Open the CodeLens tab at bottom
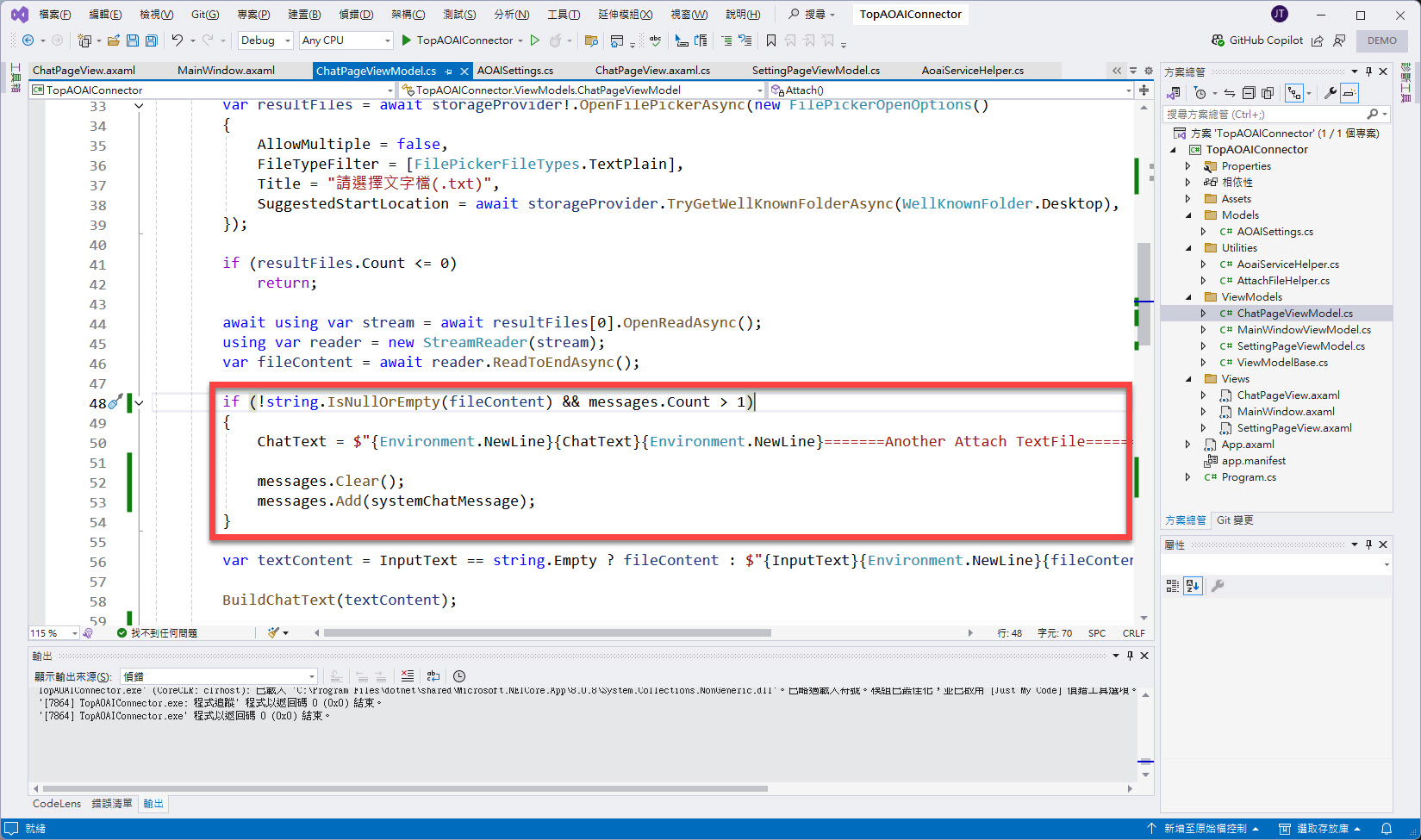This screenshot has height=840, width=1421. [x=57, y=804]
